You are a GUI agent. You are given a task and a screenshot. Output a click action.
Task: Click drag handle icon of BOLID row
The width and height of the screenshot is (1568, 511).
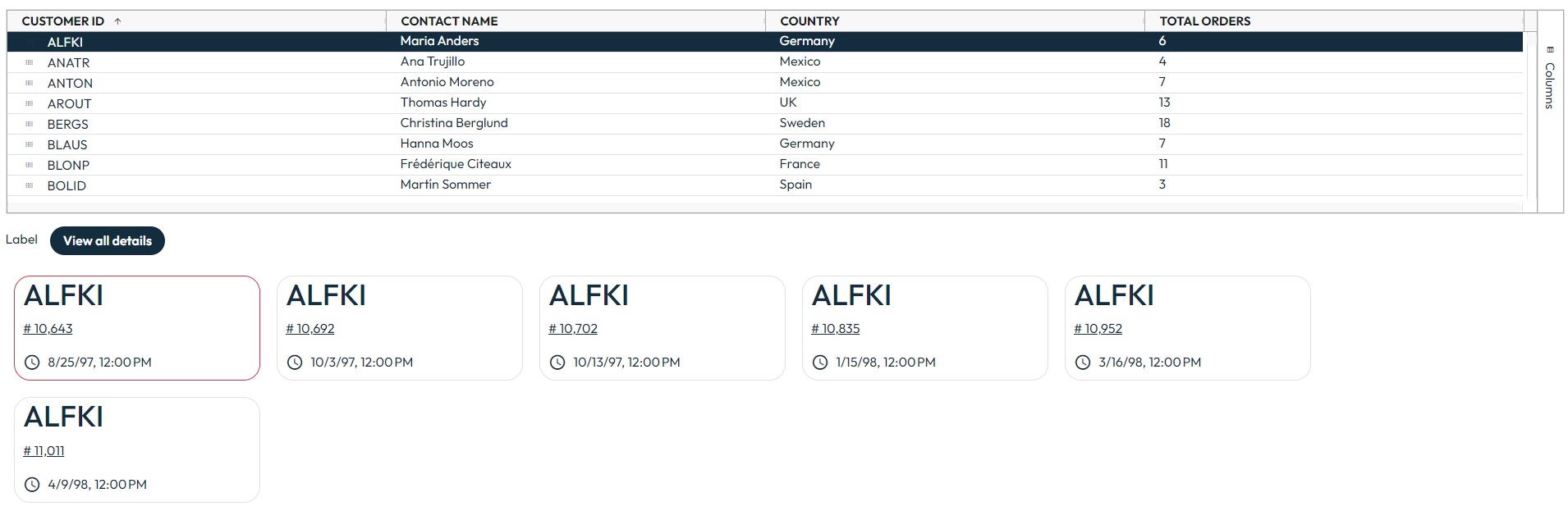pos(30,185)
